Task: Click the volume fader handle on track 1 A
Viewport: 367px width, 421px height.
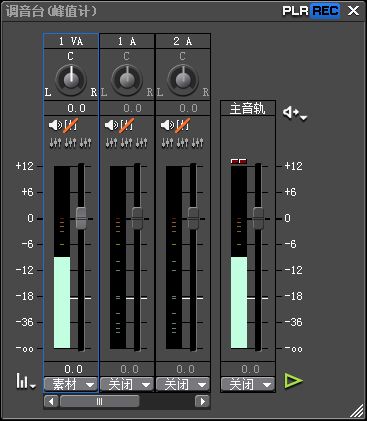Action: click(137, 218)
